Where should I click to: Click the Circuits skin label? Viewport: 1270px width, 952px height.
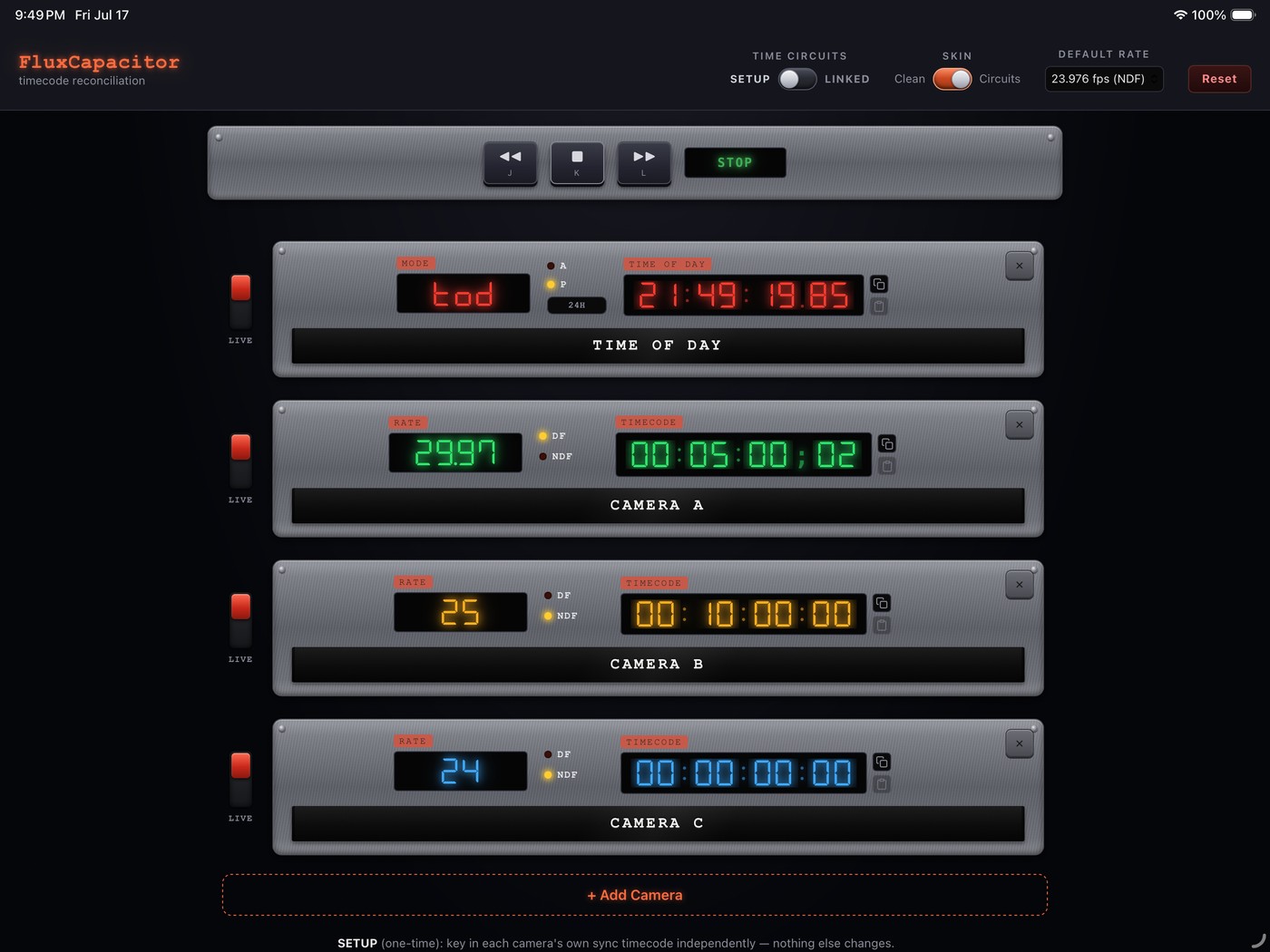click(x=1000, y=79)
